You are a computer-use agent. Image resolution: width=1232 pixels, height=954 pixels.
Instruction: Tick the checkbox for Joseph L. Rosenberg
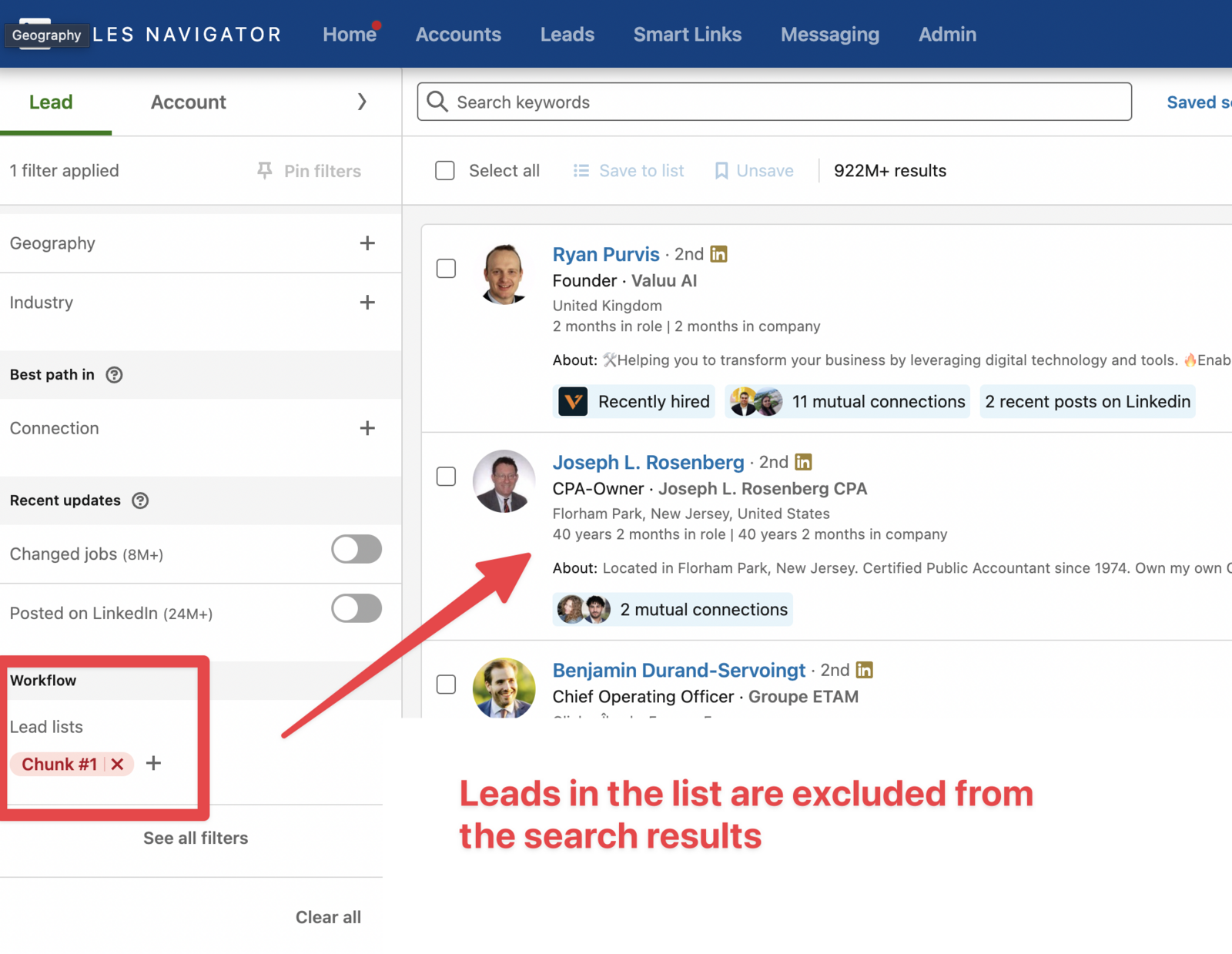446,476
